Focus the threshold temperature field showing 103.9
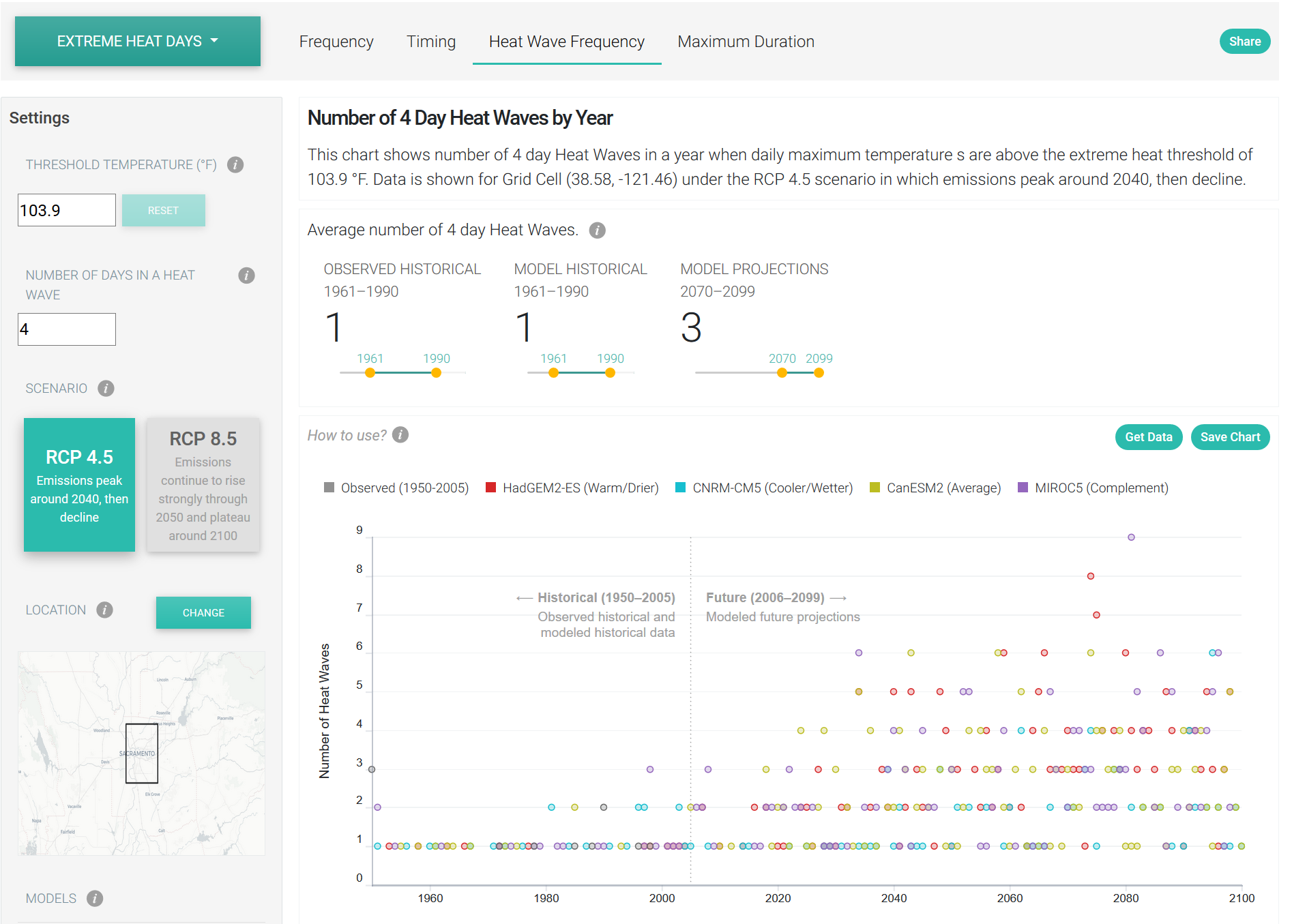 67,210
